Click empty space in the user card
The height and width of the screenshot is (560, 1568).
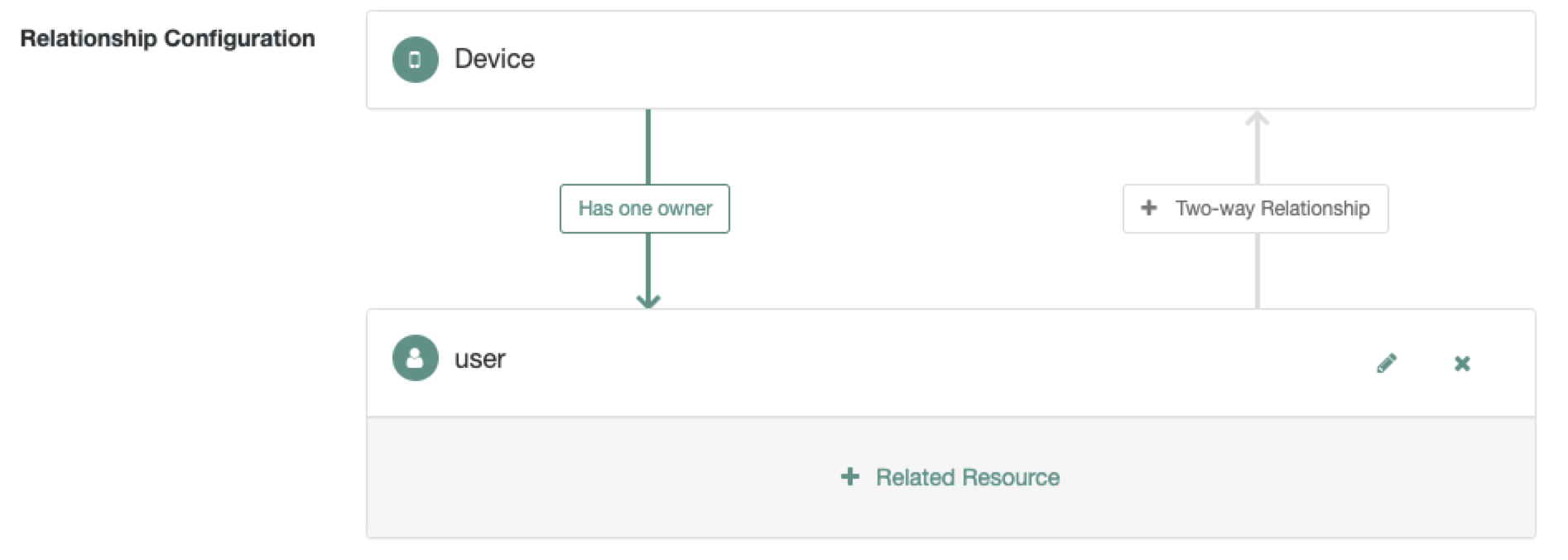coord(911,363)
